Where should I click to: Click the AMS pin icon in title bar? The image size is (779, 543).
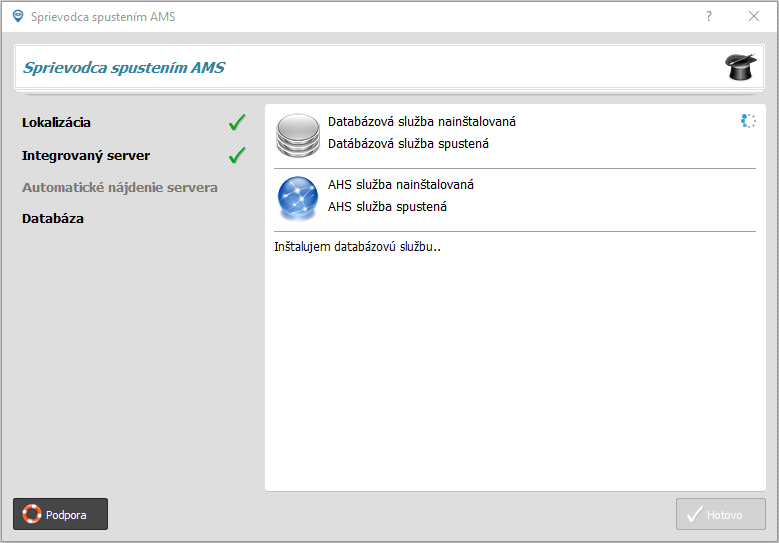[18, 16]
